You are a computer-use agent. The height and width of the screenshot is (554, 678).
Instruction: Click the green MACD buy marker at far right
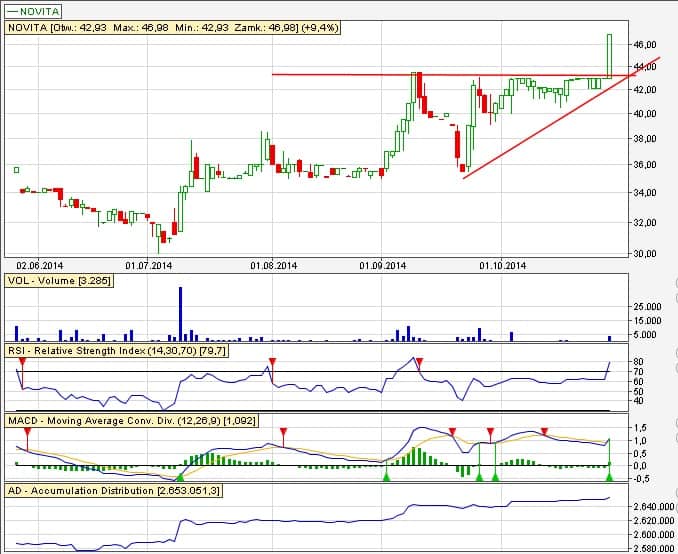point(608,477)
